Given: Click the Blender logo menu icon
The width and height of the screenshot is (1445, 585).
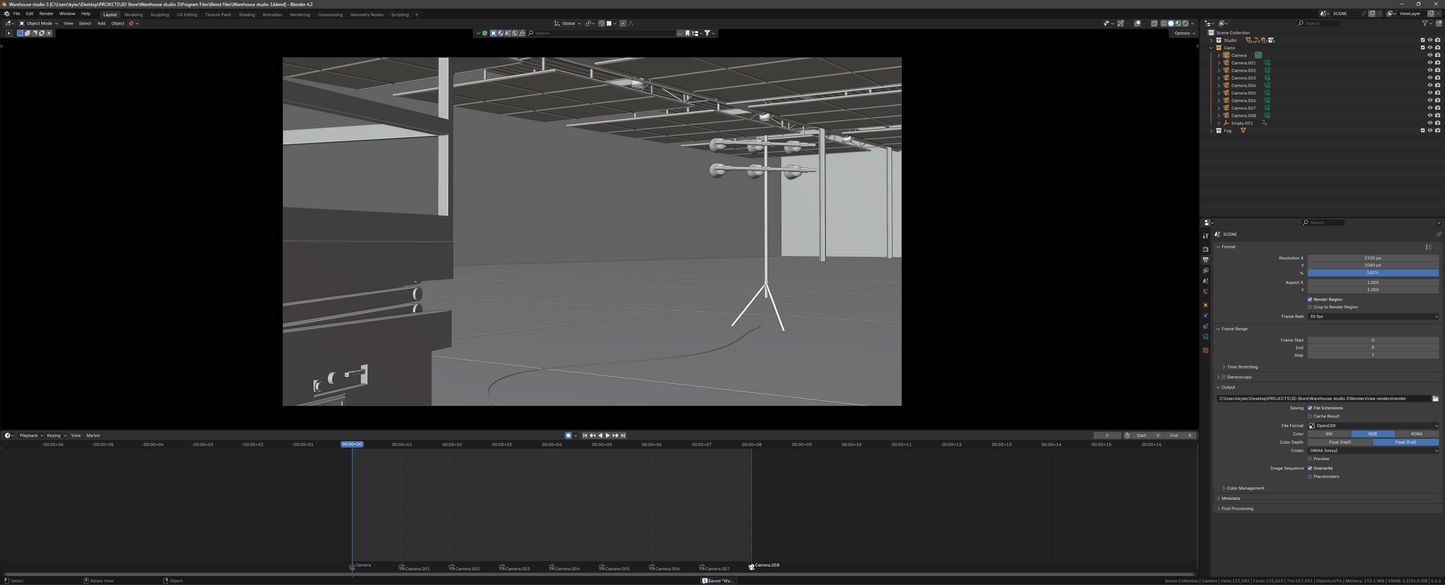Looking at the screenshot, I should pyautogui.click(x=7, y=14).
